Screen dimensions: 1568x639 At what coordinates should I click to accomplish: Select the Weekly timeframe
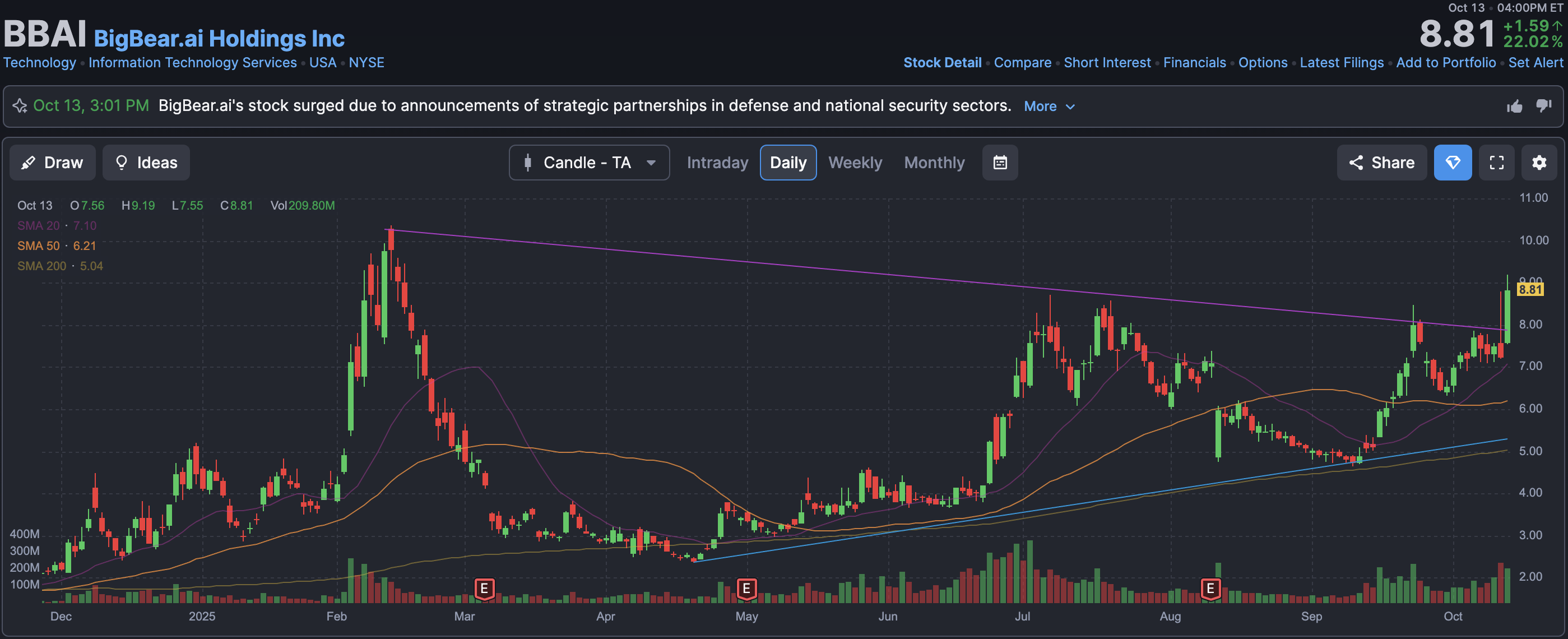click(x=855, y=163)
